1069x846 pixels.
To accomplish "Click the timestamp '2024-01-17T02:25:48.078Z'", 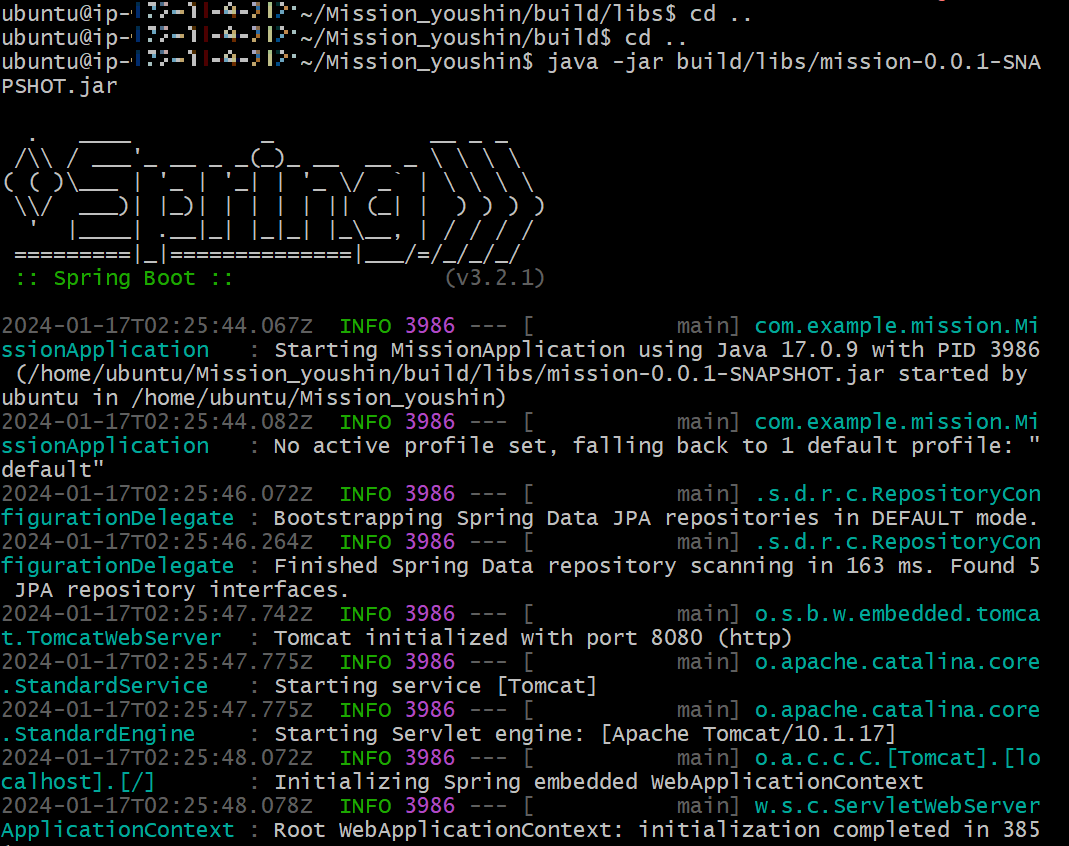I will pyautogui.click(x=157, y=806).
